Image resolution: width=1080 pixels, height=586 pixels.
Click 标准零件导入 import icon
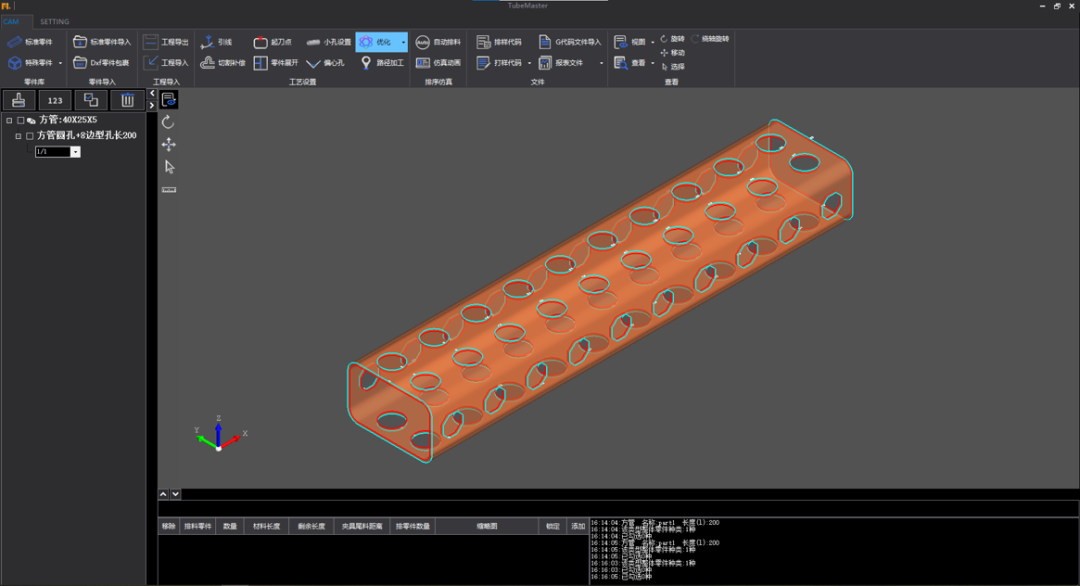[x=80, y=42]
